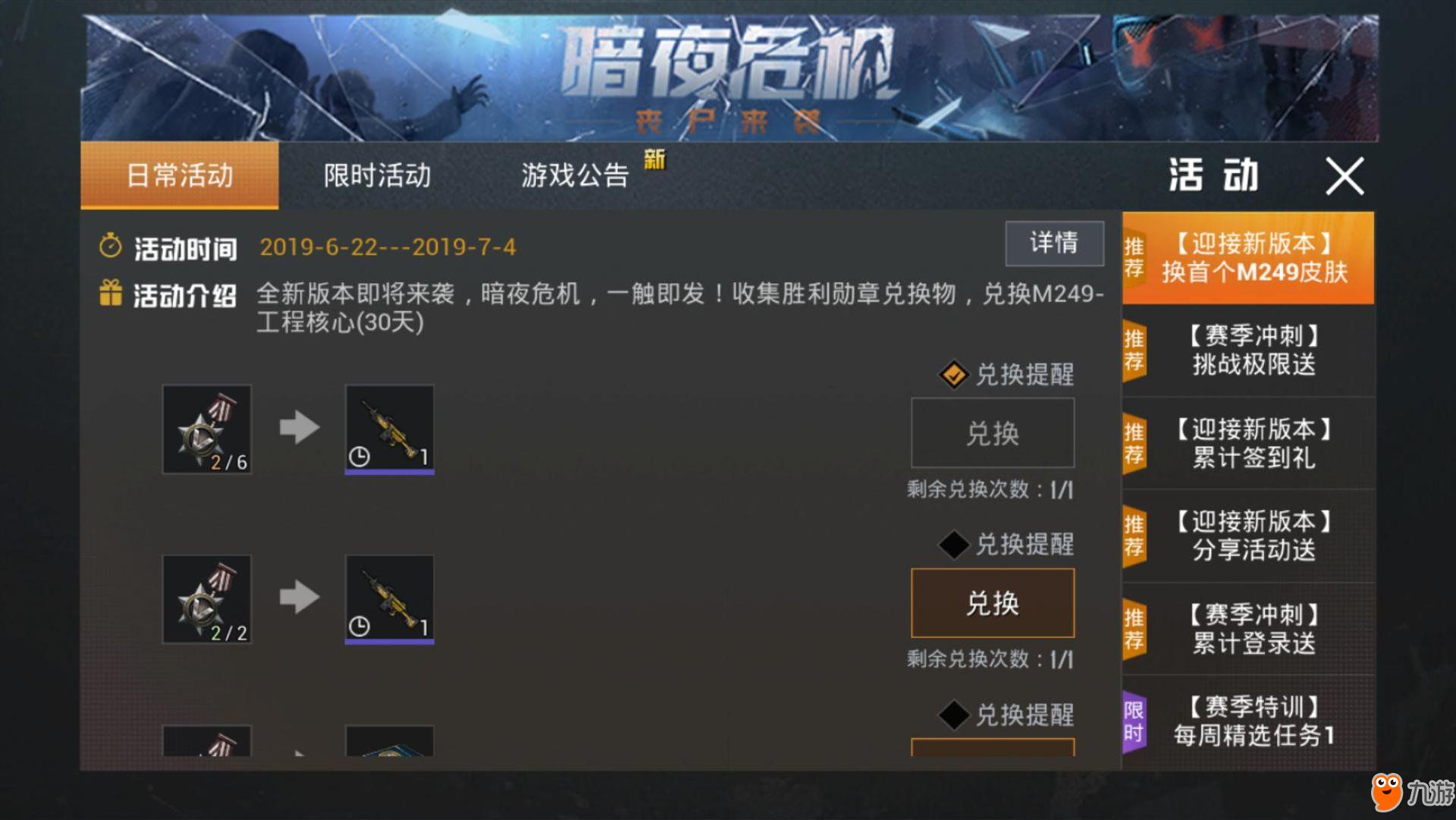Viewport: 1456px width, 820px height.
Task: Open 赛季冲刺 挑战极限送 activity
Action: click(x=1249, y=350)
